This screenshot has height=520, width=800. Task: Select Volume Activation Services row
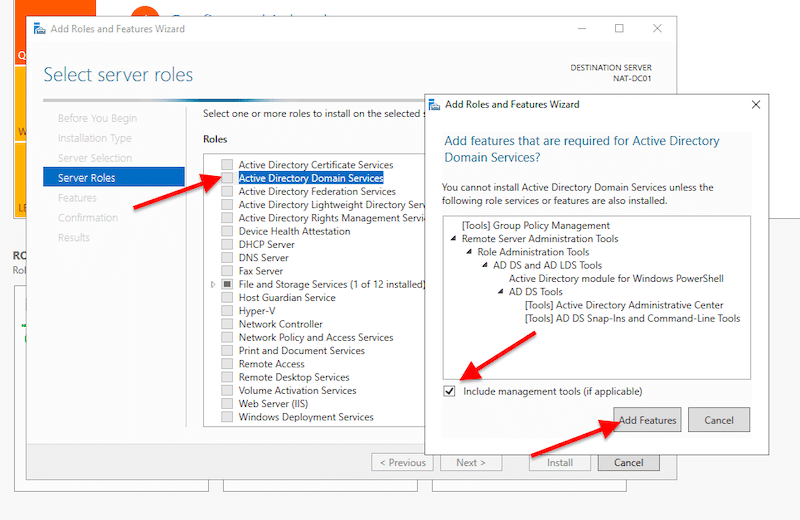(x=297, y=390)
